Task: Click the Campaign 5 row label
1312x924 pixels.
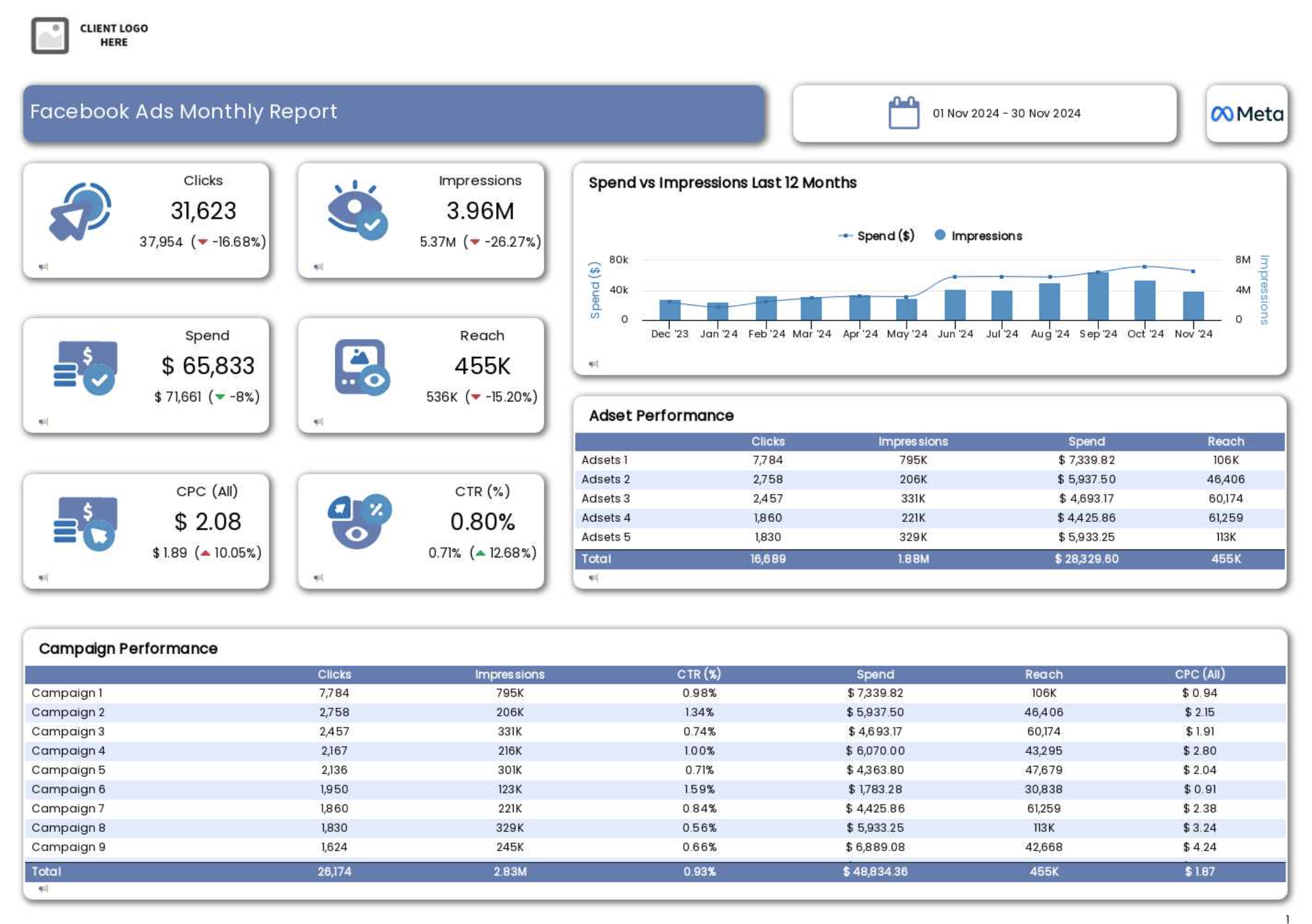Action: [68, 770]
